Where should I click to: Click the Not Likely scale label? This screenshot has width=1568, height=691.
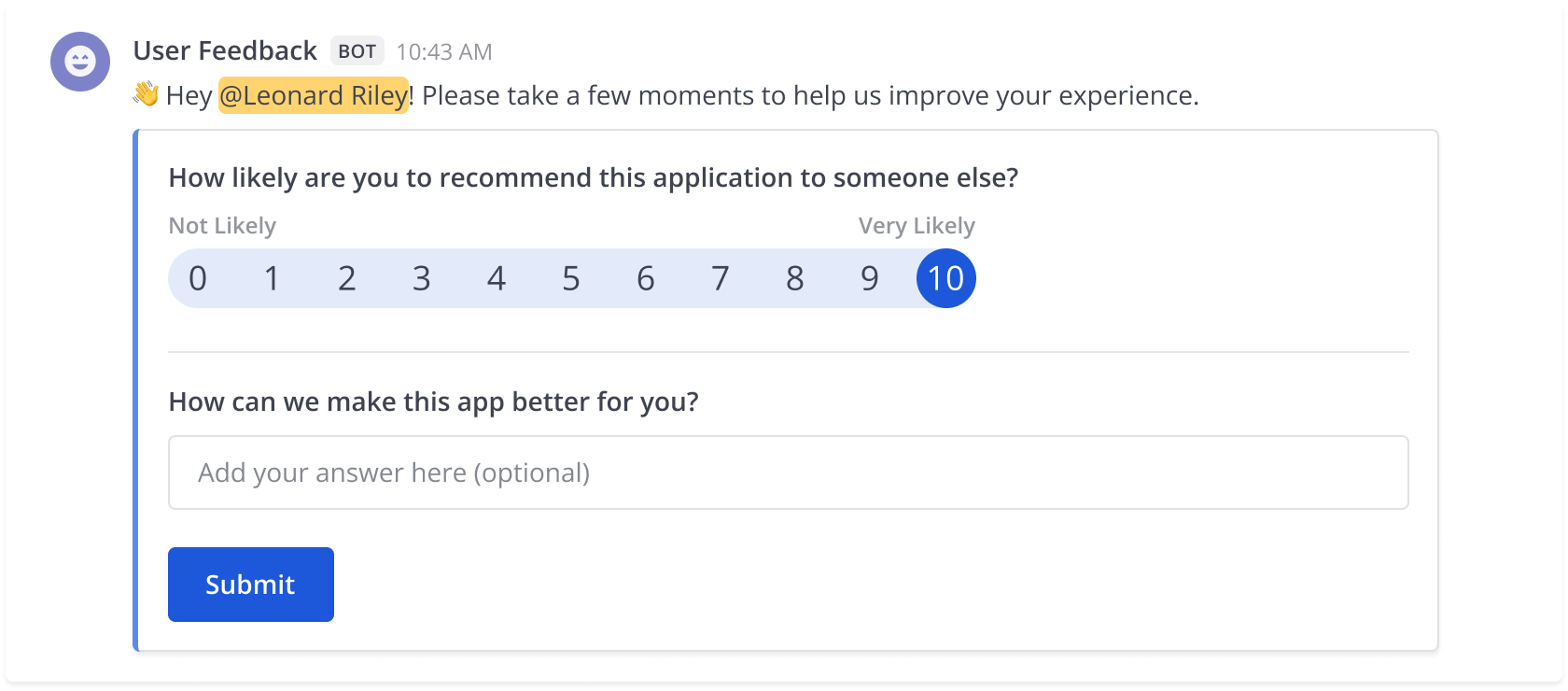tap(222, 225)
